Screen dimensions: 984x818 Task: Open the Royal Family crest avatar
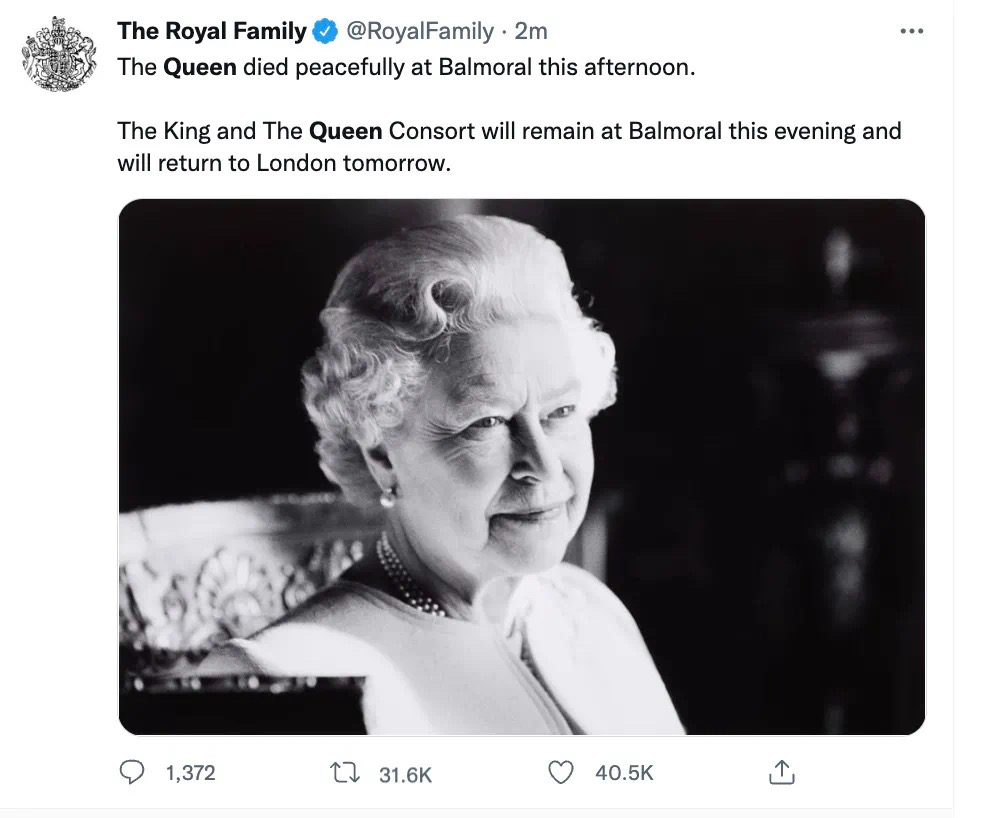60,54
